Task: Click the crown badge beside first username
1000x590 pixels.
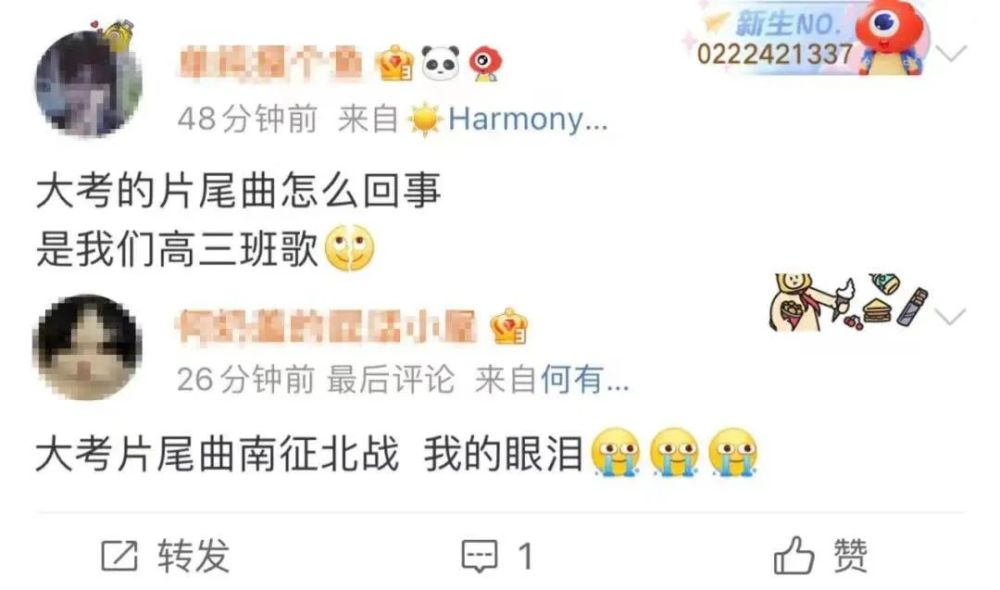Action: (x=394, y=64)
